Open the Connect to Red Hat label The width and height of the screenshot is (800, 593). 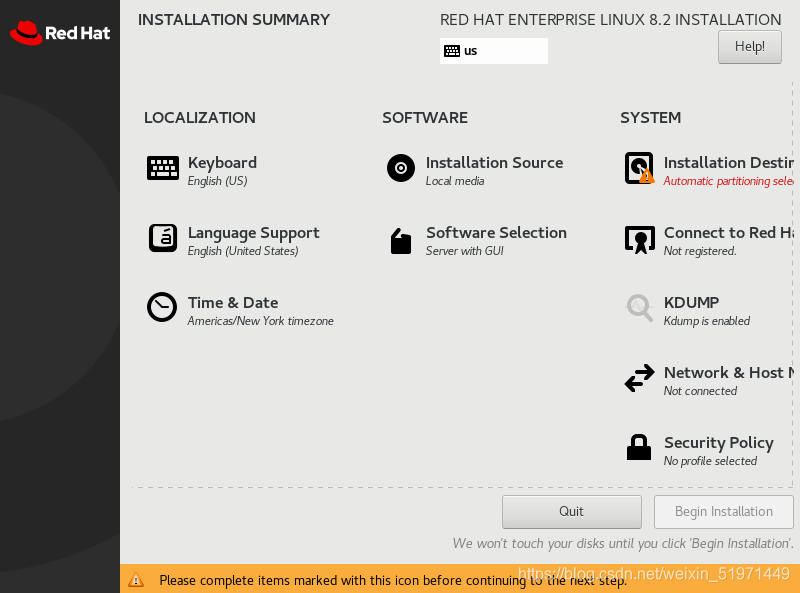729,233
